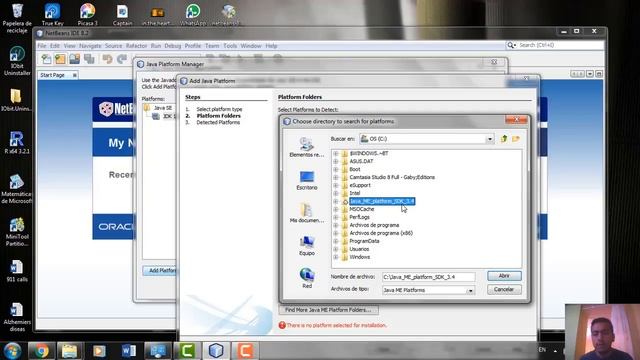
Task: Open the Elementos recientes shortcut in file chooser
Action: [306, 147]
